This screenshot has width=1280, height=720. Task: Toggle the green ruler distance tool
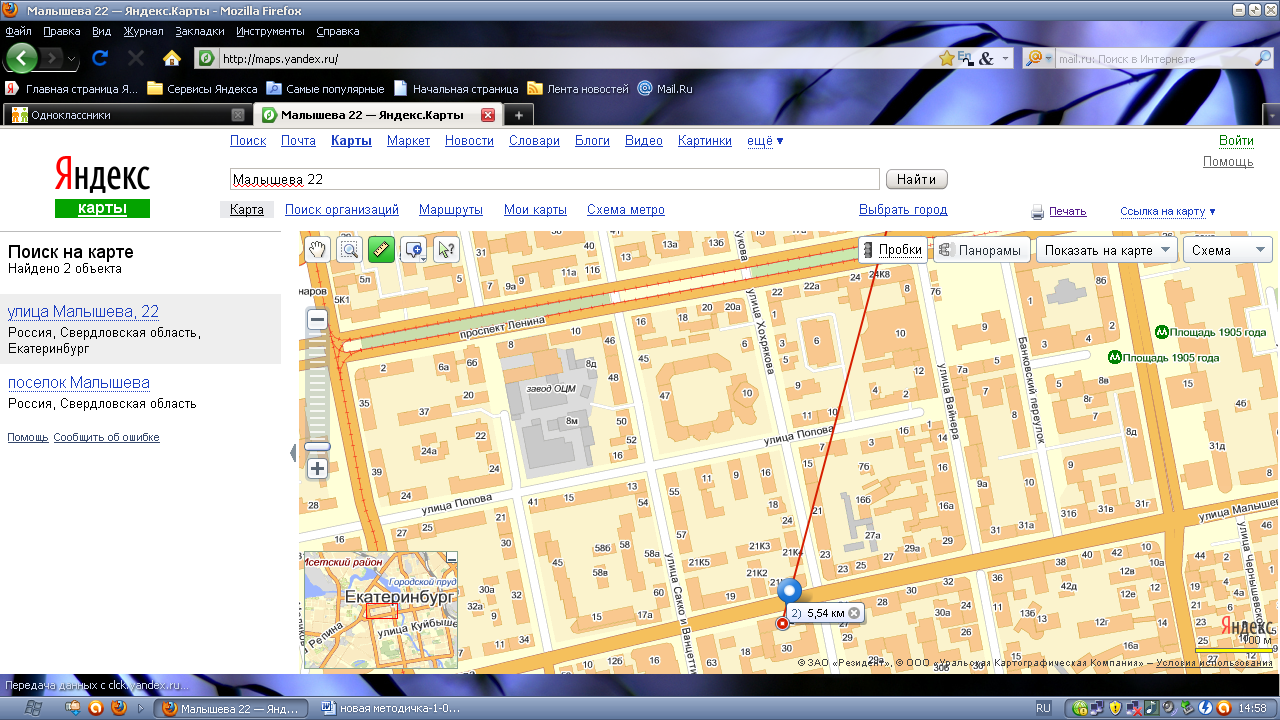[x=381, y=250]
